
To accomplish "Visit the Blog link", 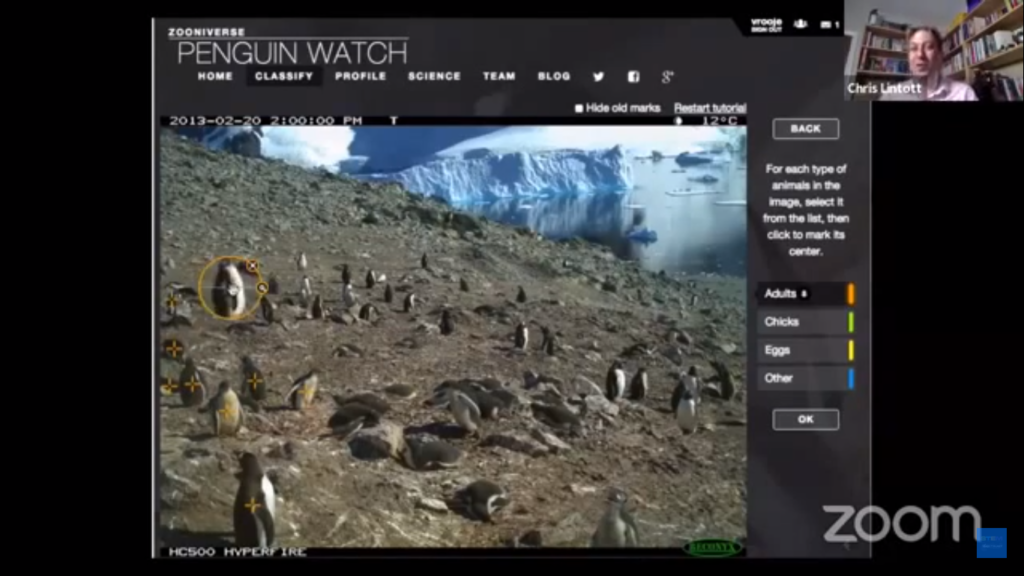I will 554,76.
